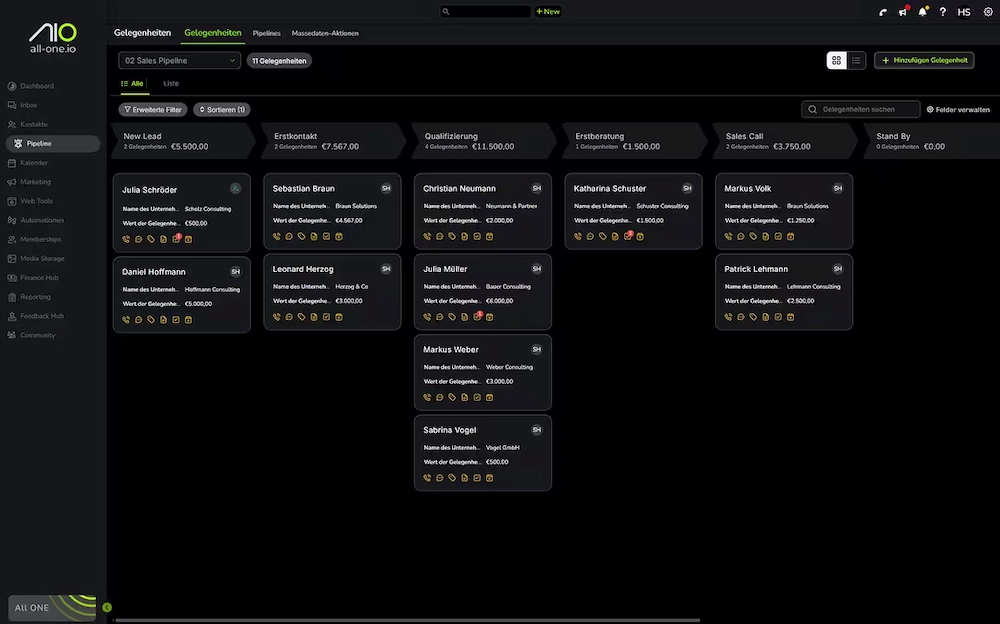Click the Hinzufügen Gelegenheit button
This screenshot has width=1000, height=624.
point(924,61)
